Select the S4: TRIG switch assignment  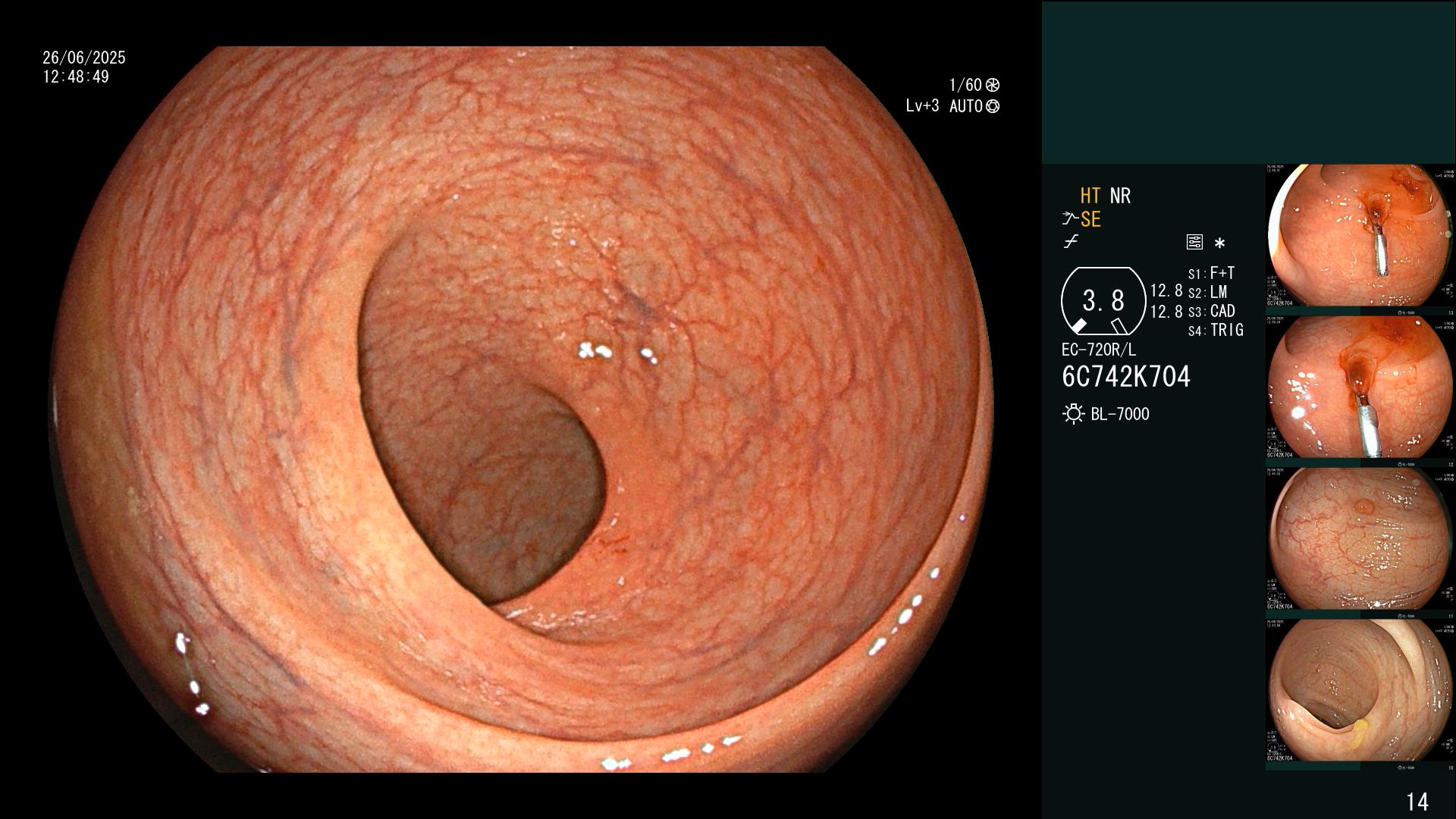pos(1216,330)
